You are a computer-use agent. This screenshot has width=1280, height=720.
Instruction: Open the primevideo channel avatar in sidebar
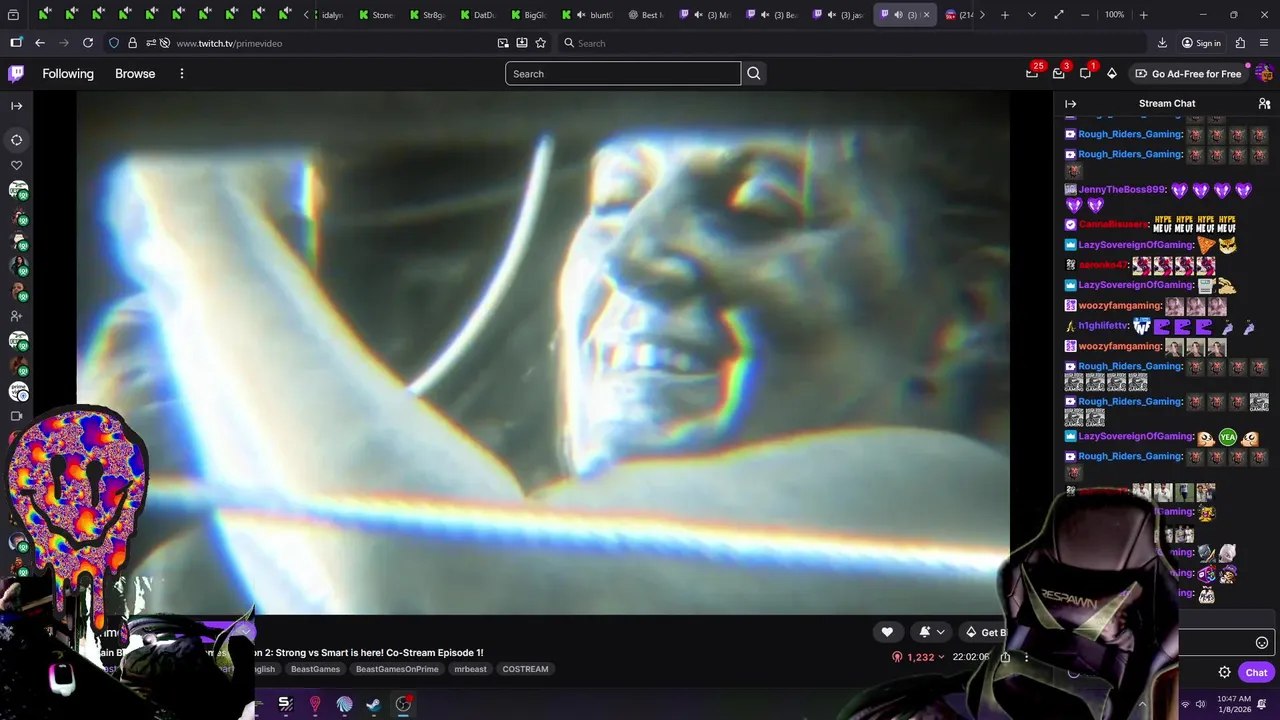(18, 391)
